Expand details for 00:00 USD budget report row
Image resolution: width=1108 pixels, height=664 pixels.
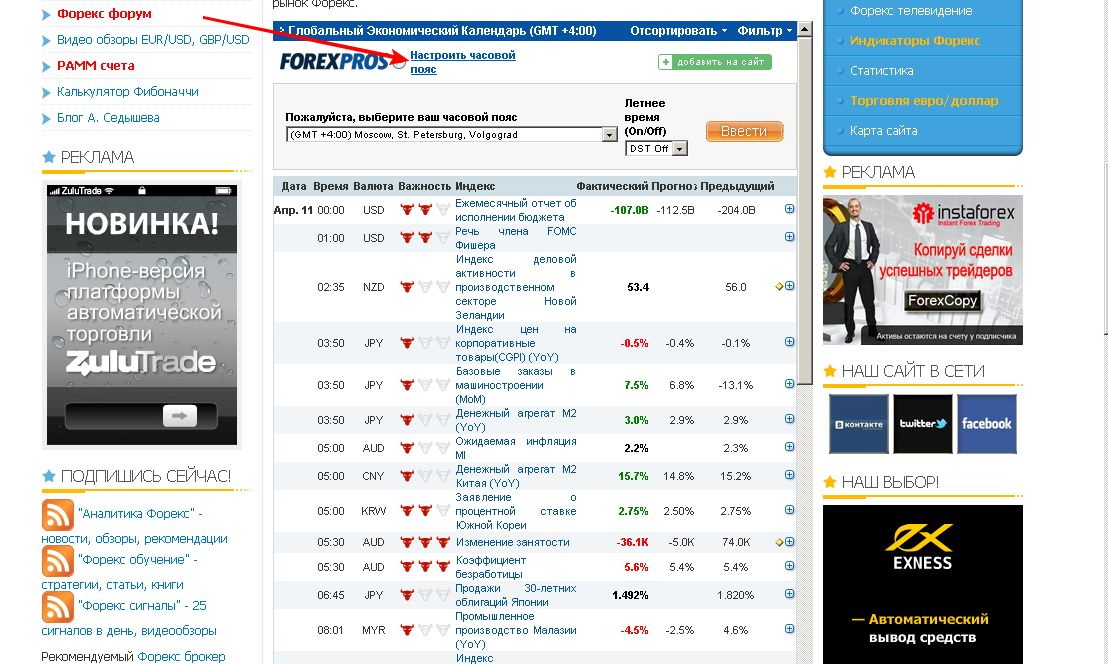(789, 208)
